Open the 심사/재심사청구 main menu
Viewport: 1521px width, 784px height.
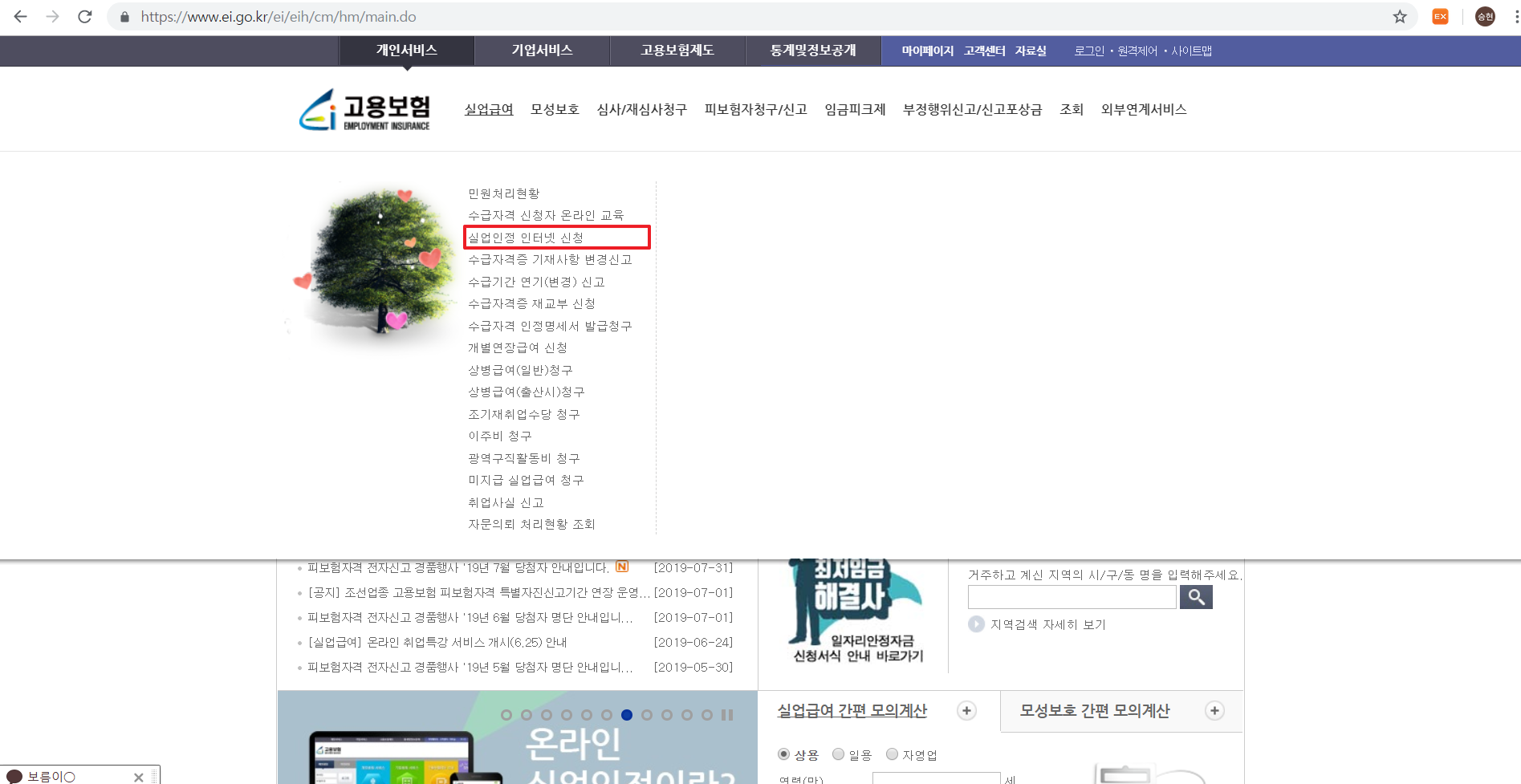click(642, 109)
